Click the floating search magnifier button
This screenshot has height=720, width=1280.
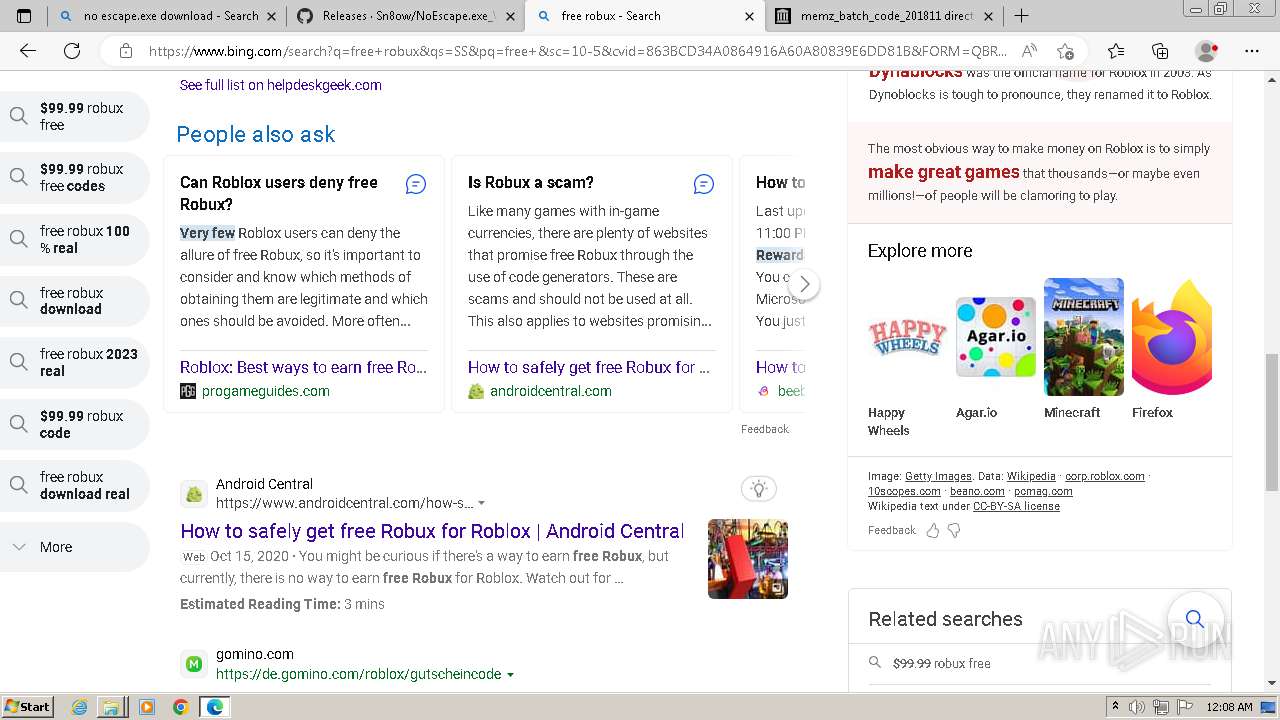click(1195, 618)
